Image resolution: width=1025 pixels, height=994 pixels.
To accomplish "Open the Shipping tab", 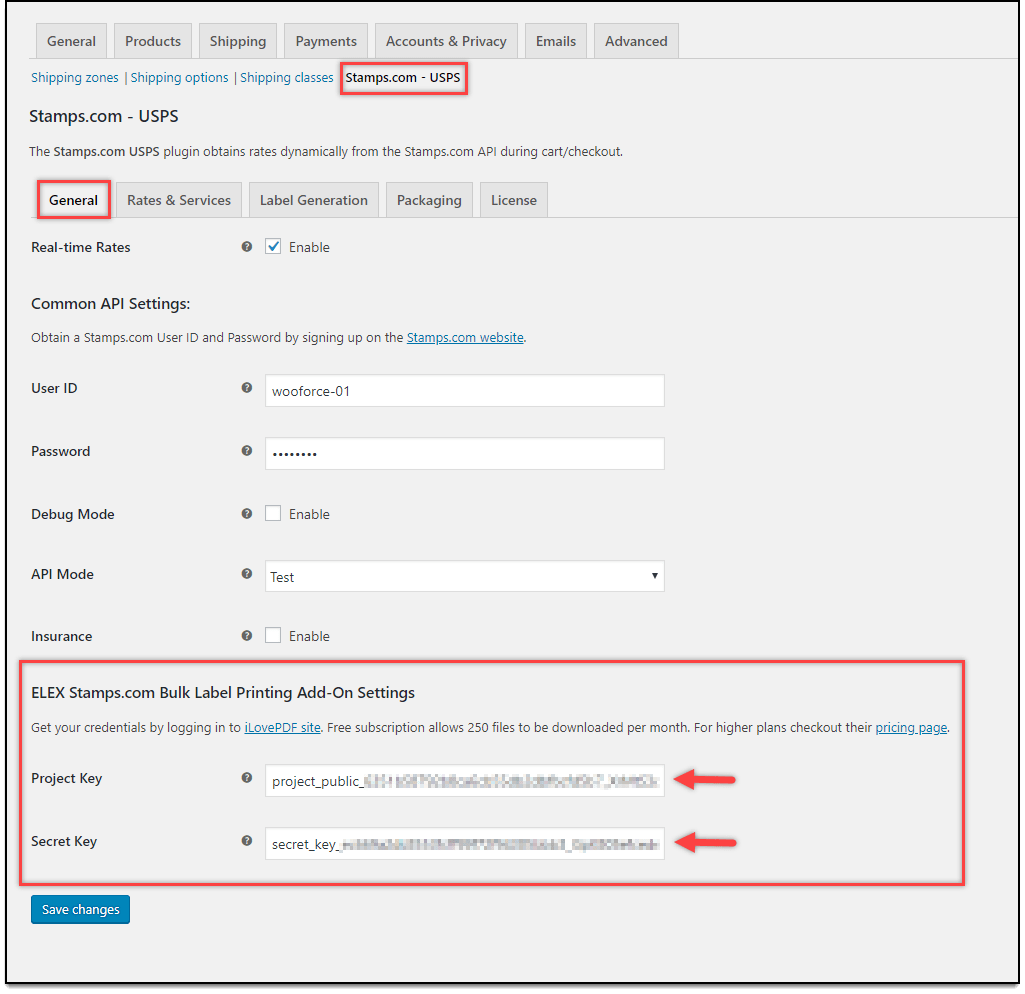I will click(x=238, y=41).
